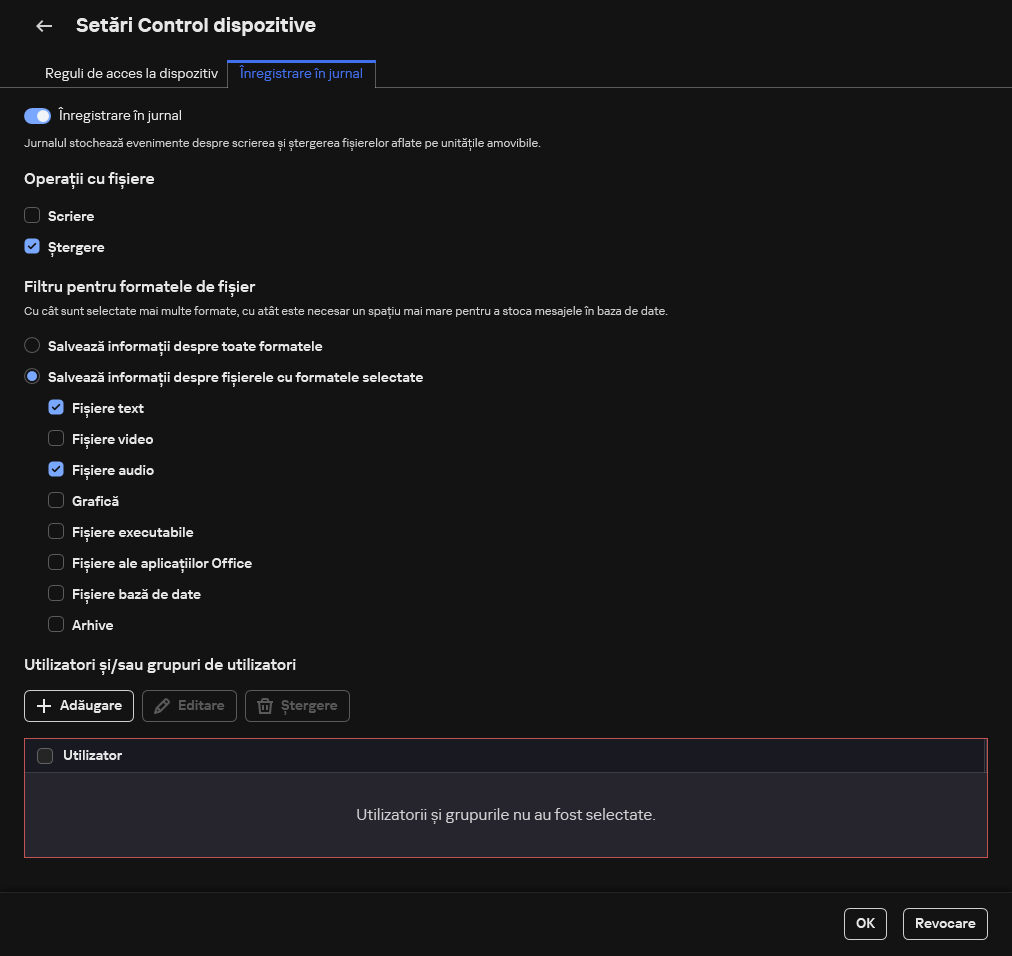Viewport: 1012px width, 956px height.
Task: Uncheck the Ștergere file operation checkbox
Action: point(32,247)
